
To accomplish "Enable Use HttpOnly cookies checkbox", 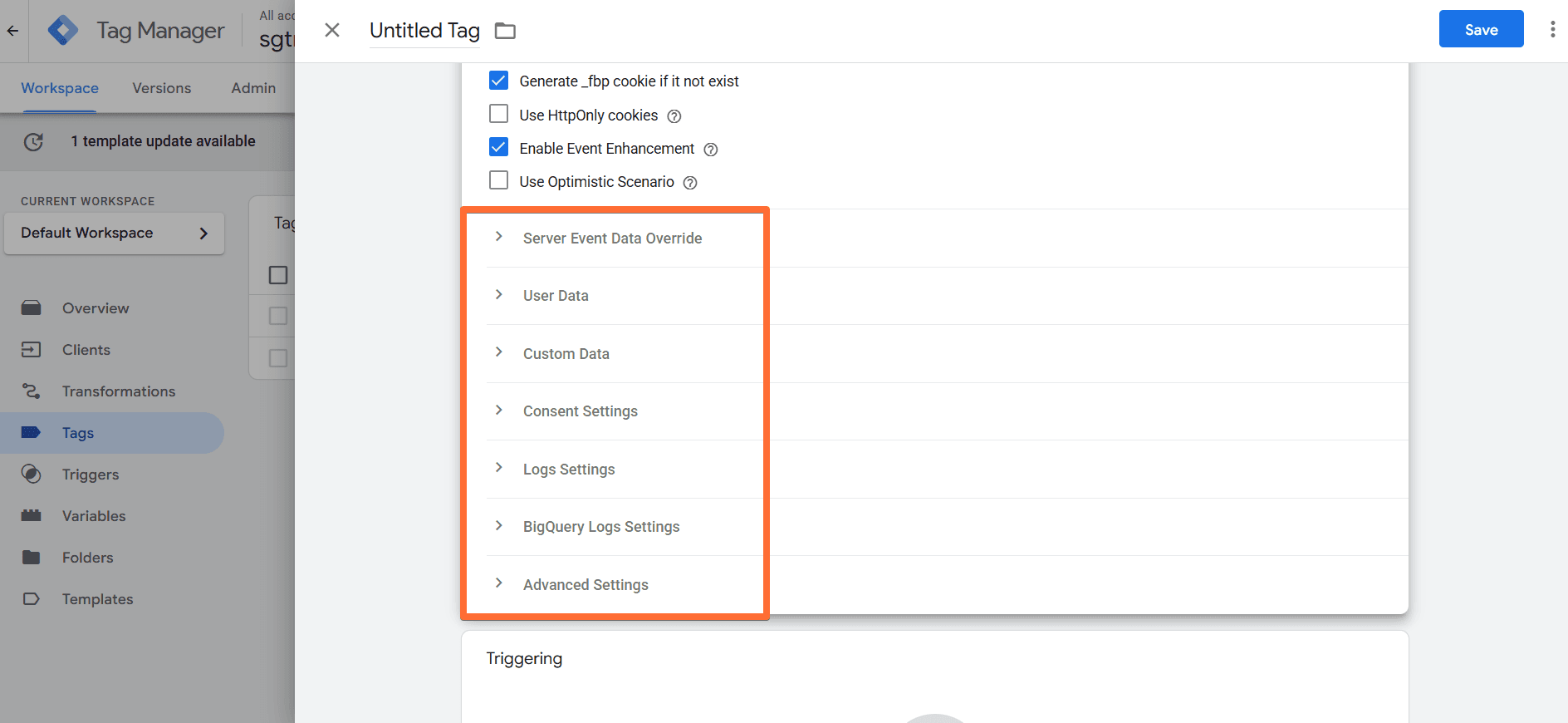I will pos(499,114).
